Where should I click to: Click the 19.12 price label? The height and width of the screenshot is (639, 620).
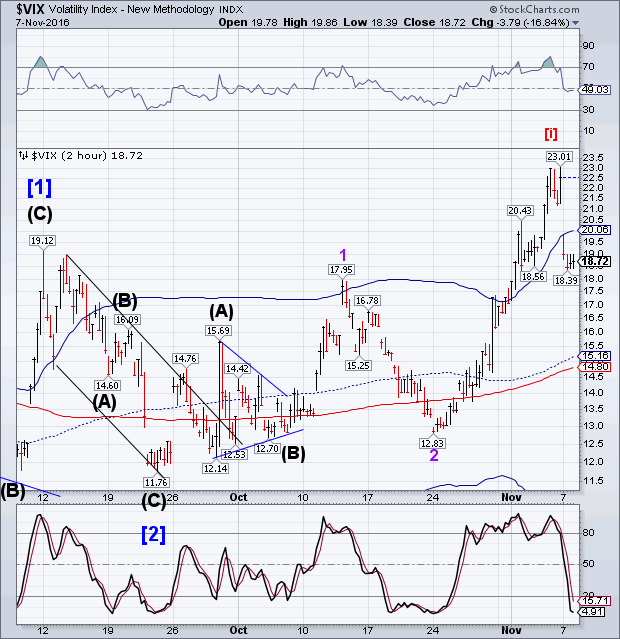42,240
